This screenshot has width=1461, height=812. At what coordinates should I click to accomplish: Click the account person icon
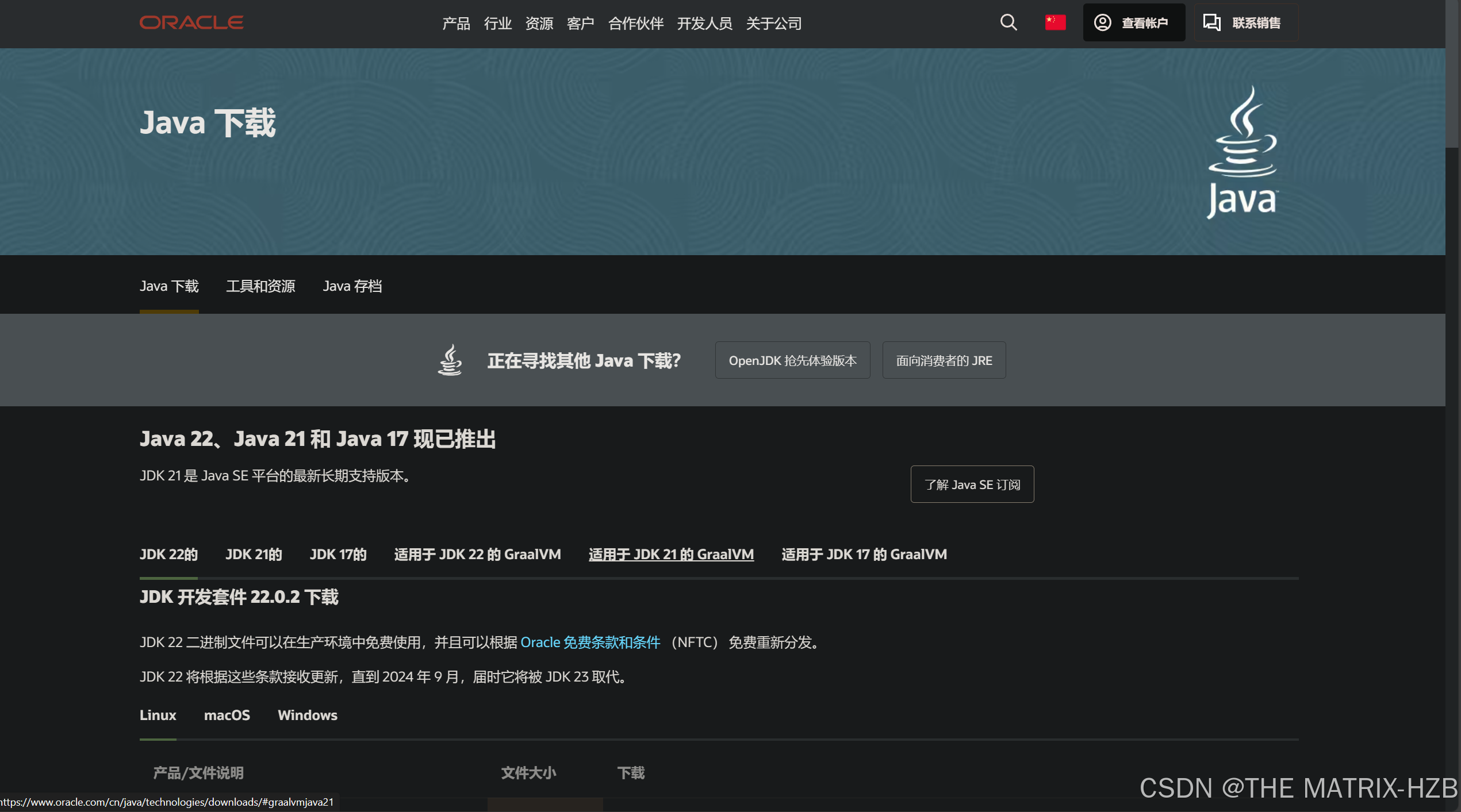(1102, 22)
